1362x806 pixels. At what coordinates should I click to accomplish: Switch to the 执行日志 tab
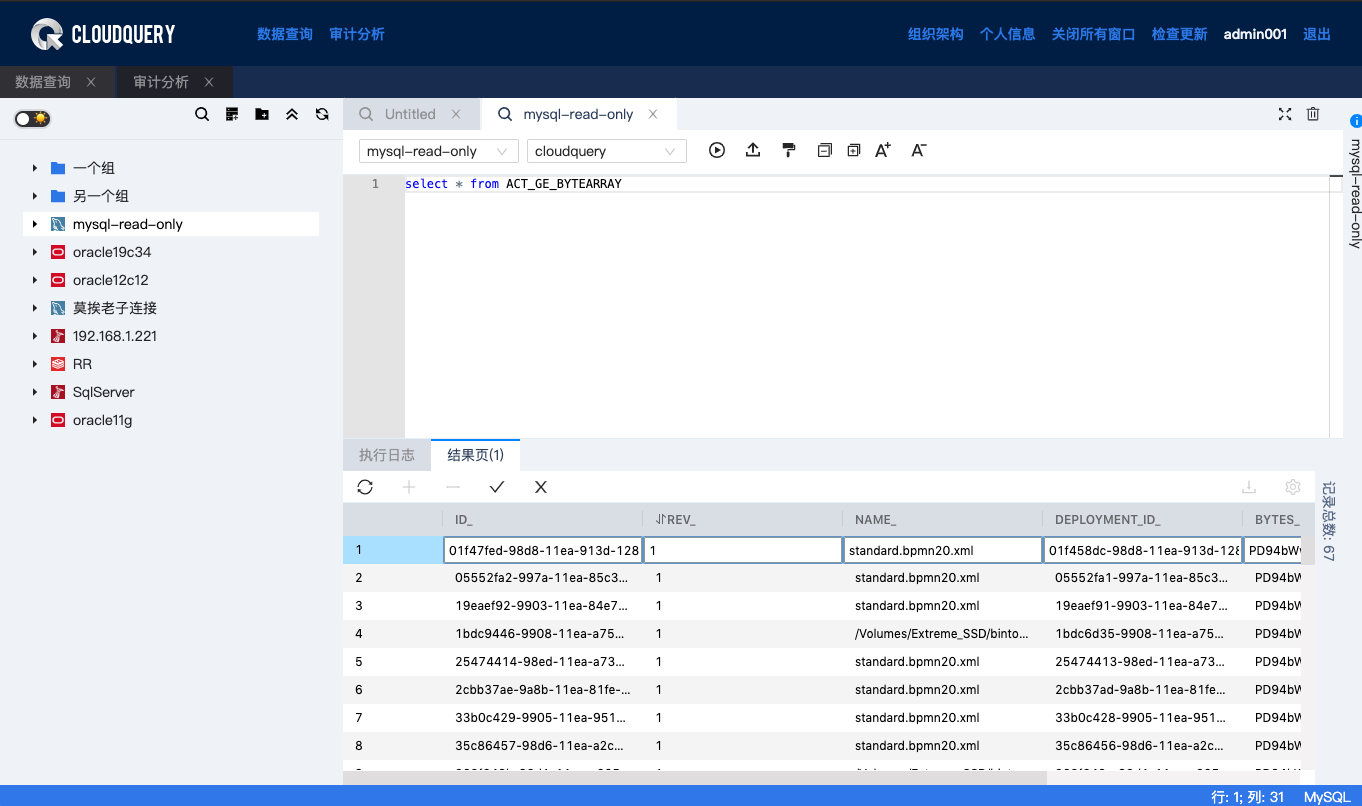tap(387, 455)
